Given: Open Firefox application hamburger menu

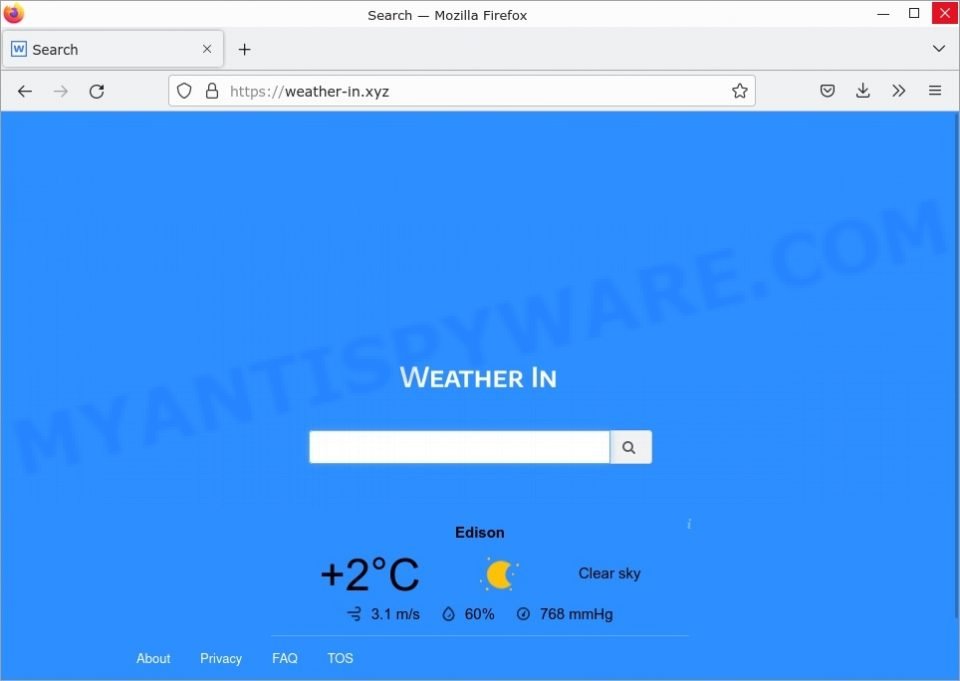Looking at the screenshot, I should click(x=935, y=91).
